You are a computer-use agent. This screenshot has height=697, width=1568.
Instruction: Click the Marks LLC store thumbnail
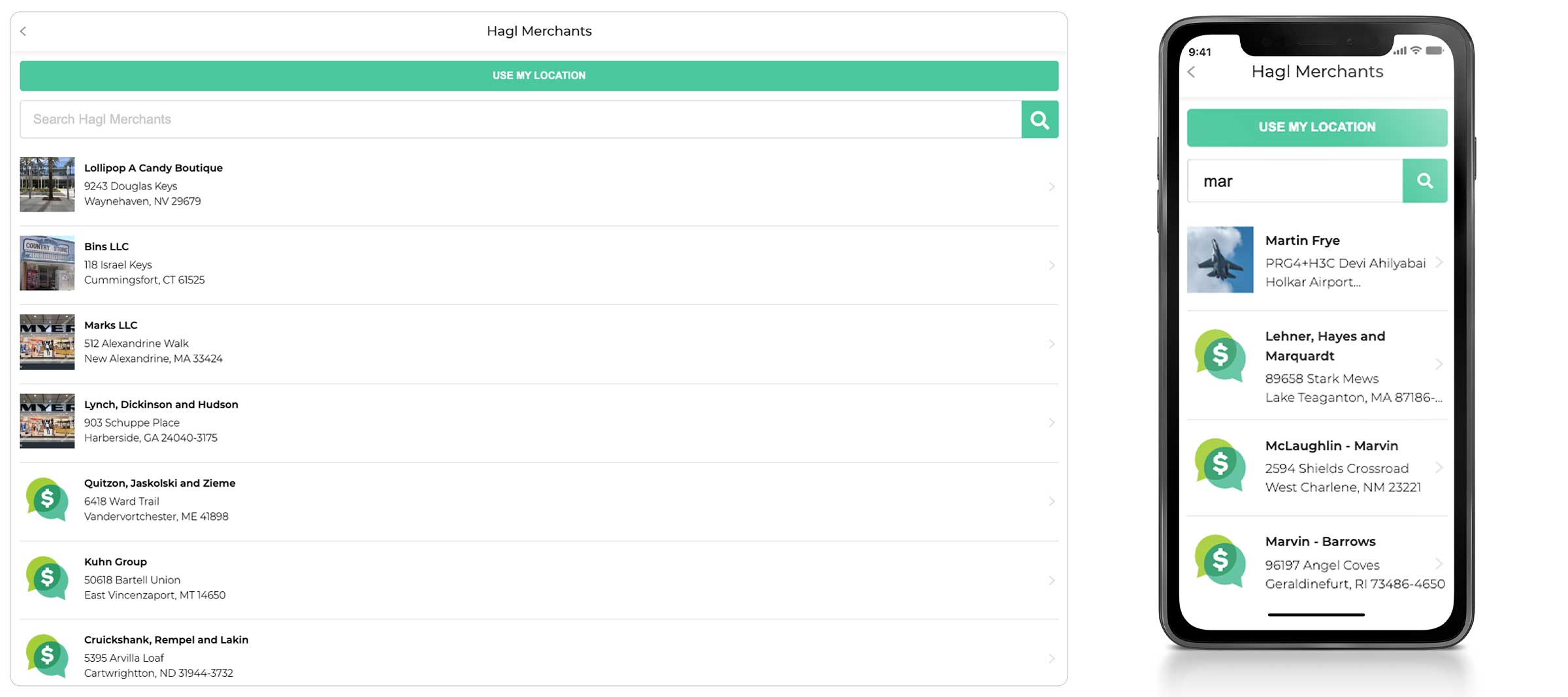47,342
